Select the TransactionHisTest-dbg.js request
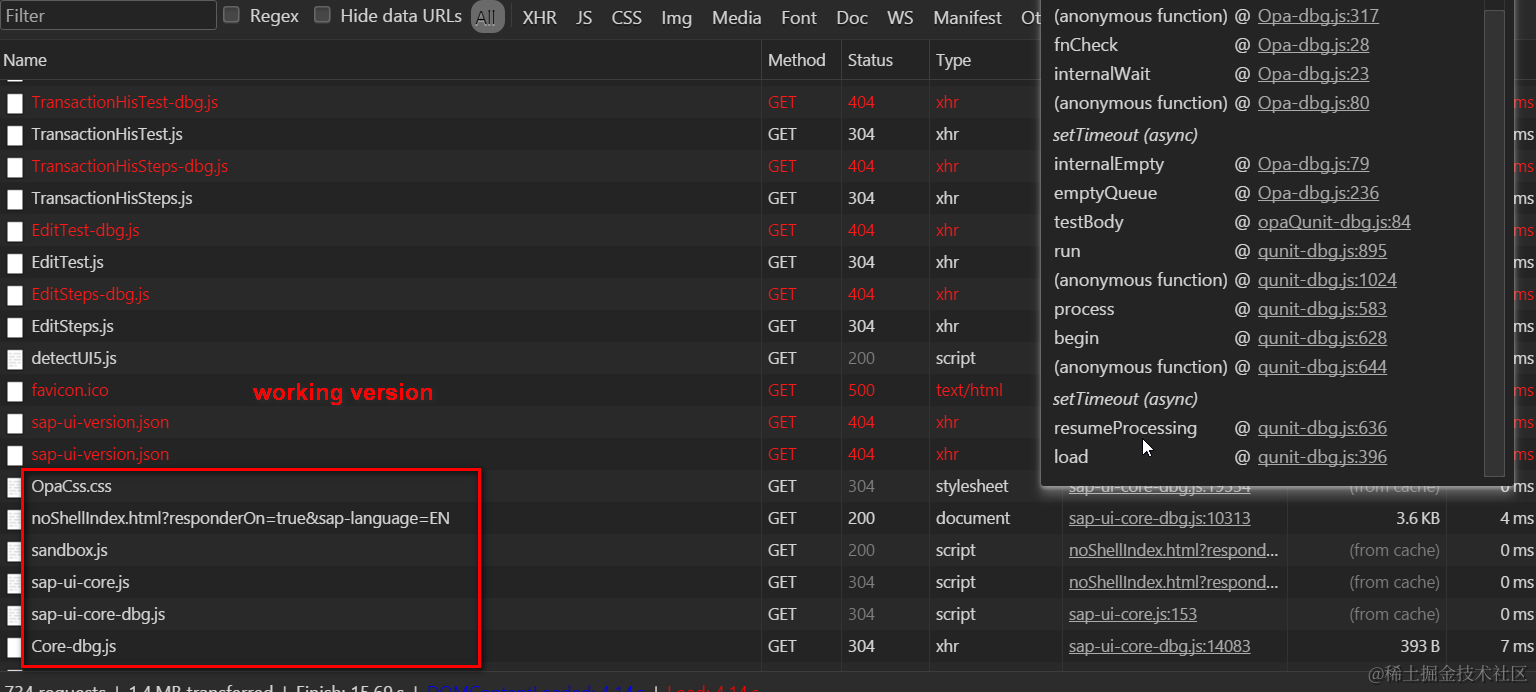Image resolution: width=1536 pixels, height=692 pixels. click(124, 102)
